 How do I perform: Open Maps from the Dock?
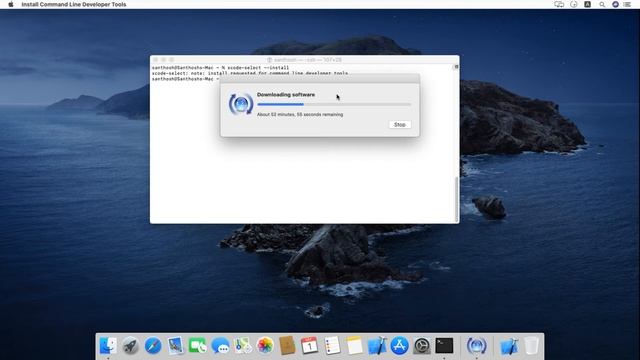coord(243,346)
